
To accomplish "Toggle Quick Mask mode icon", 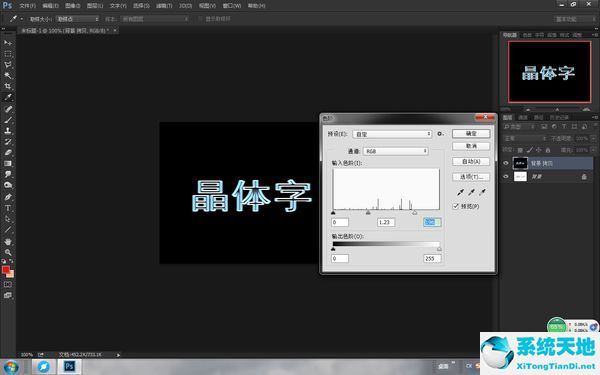I will (x=8, y=285).
